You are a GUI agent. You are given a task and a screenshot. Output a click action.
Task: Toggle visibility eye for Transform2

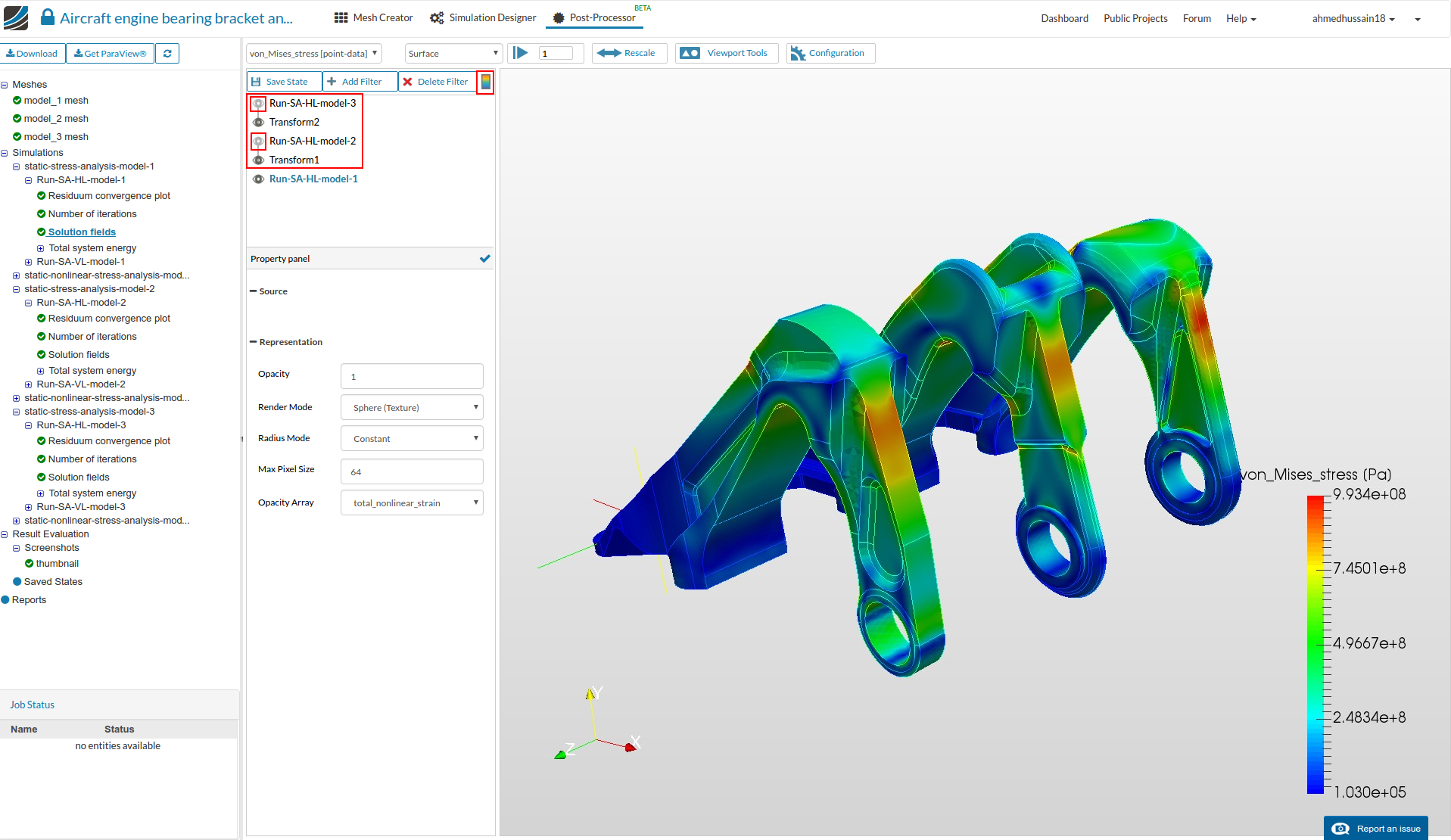click(258, 123)
